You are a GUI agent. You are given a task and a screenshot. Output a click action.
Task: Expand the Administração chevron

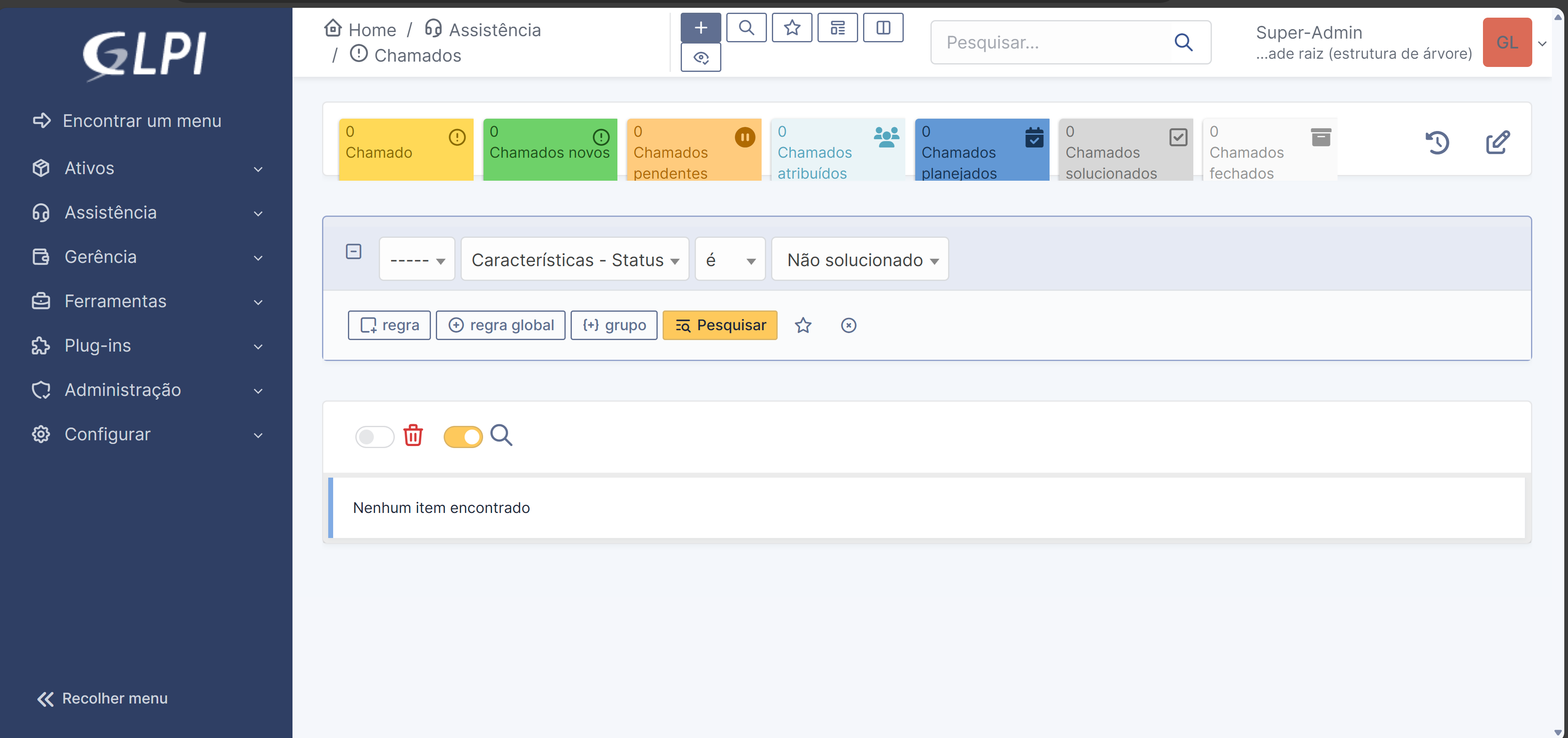[x=258, y=391]
